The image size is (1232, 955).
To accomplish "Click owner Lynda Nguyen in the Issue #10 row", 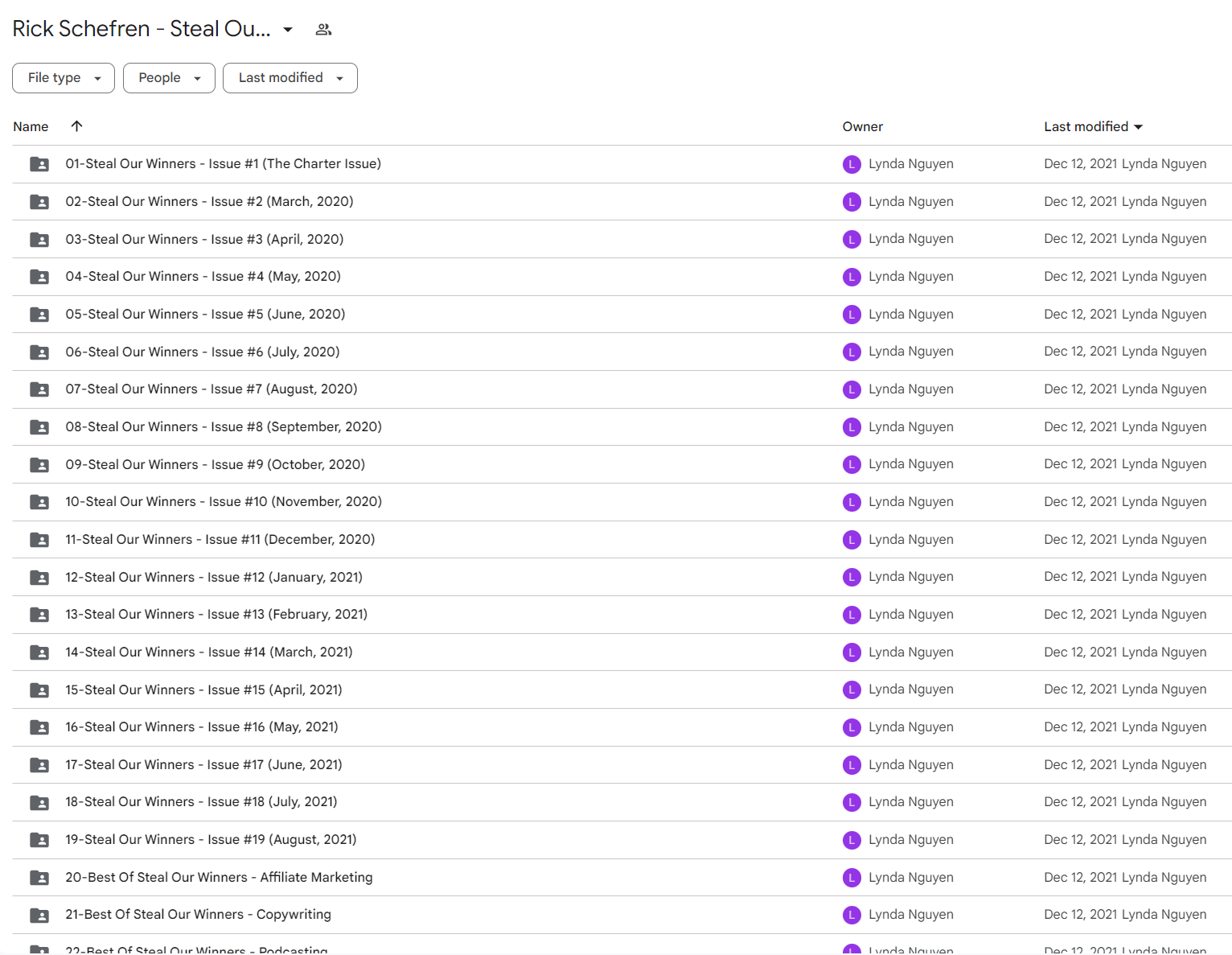I will [x=910, y=502].
